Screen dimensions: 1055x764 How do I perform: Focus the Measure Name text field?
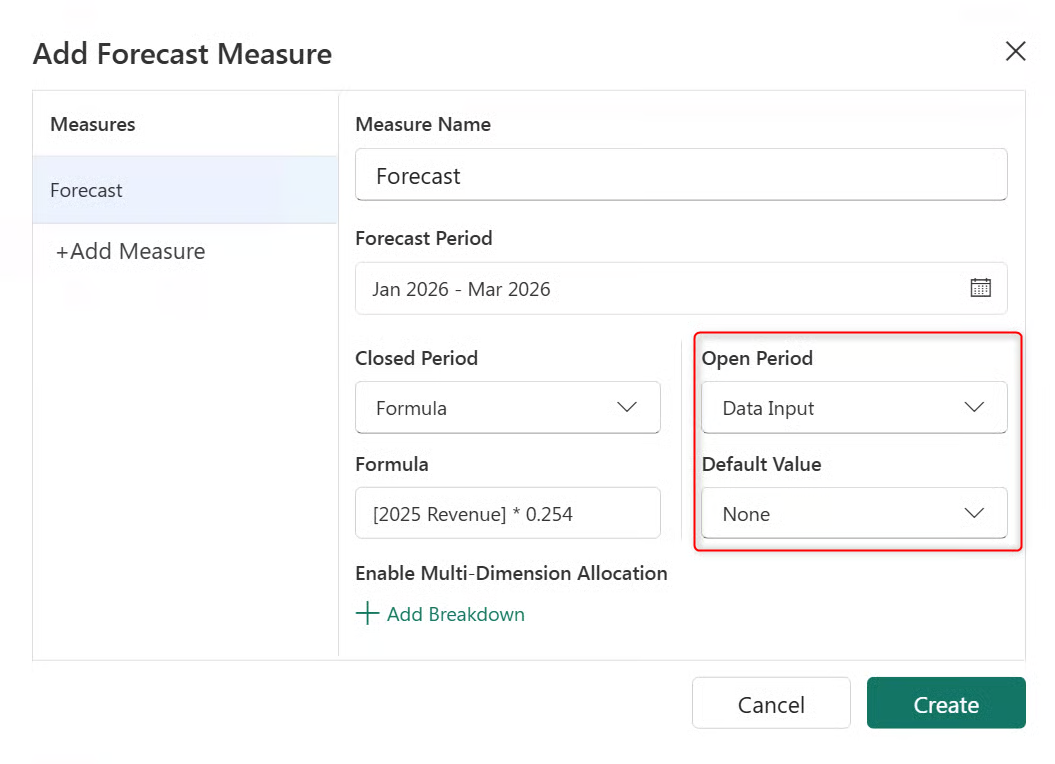[x=680, y=176]
